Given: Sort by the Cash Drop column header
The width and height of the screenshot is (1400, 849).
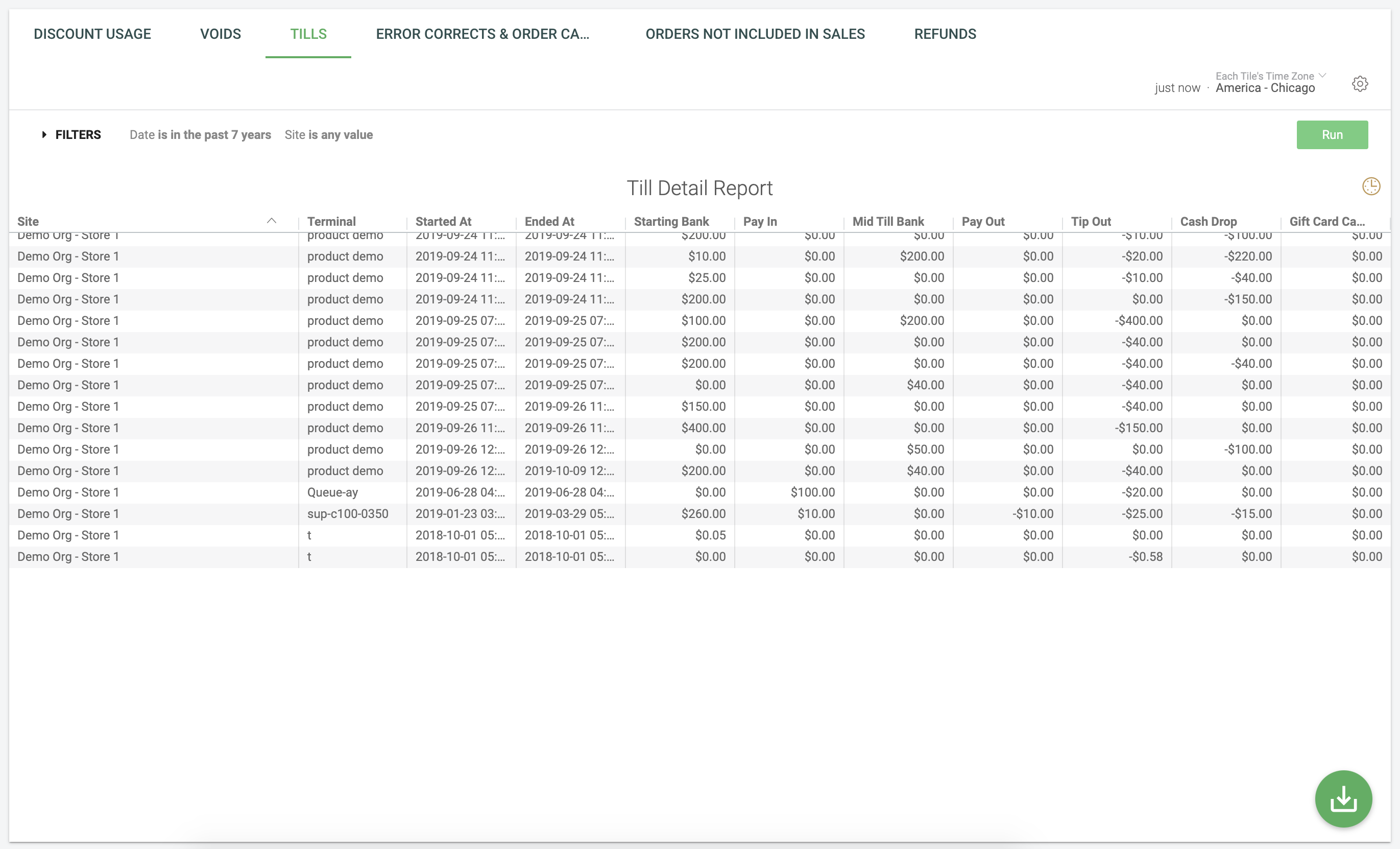Looking at the screenshot, I should pyautogui.click(x=1208, y=221).
